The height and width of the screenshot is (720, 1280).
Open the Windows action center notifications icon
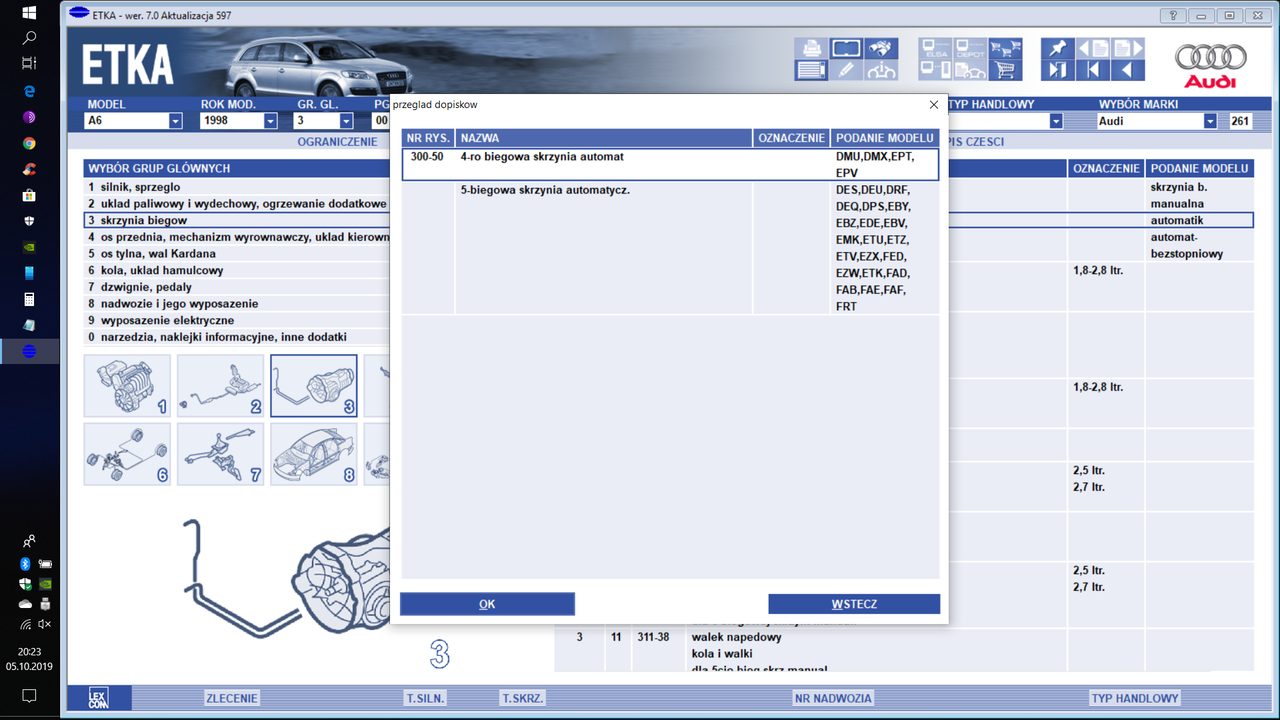pos(29,695)
